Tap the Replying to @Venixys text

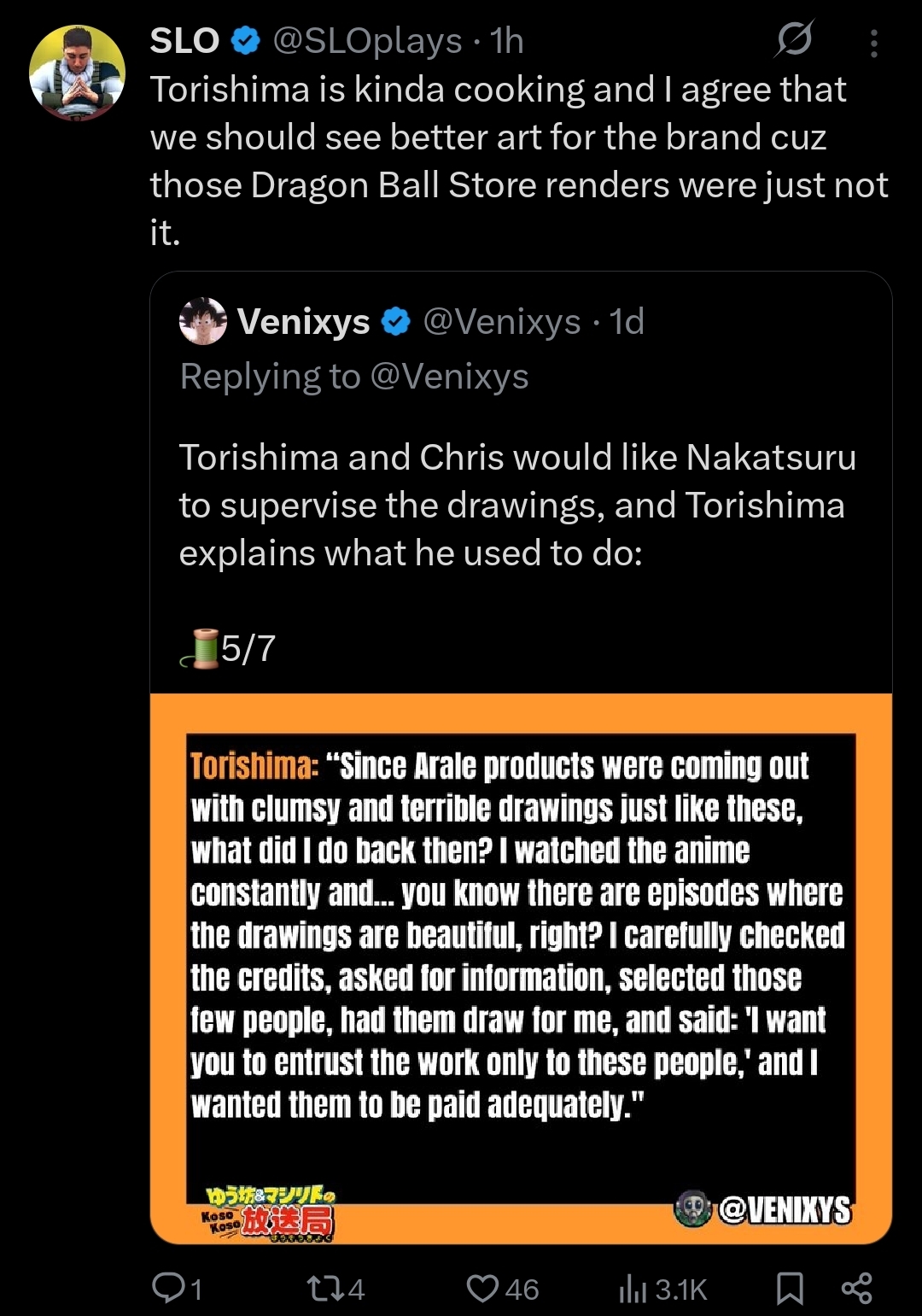[354, 377]
